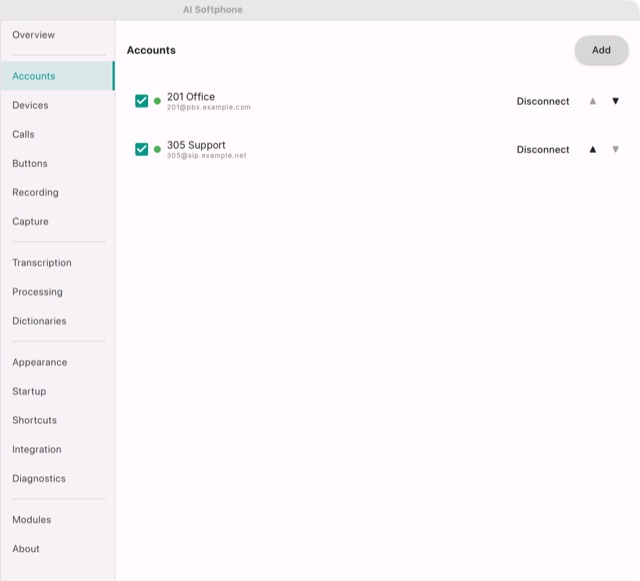Select the 201 Office account name
The height and width of the screenshot is (581, 640).
191,97
